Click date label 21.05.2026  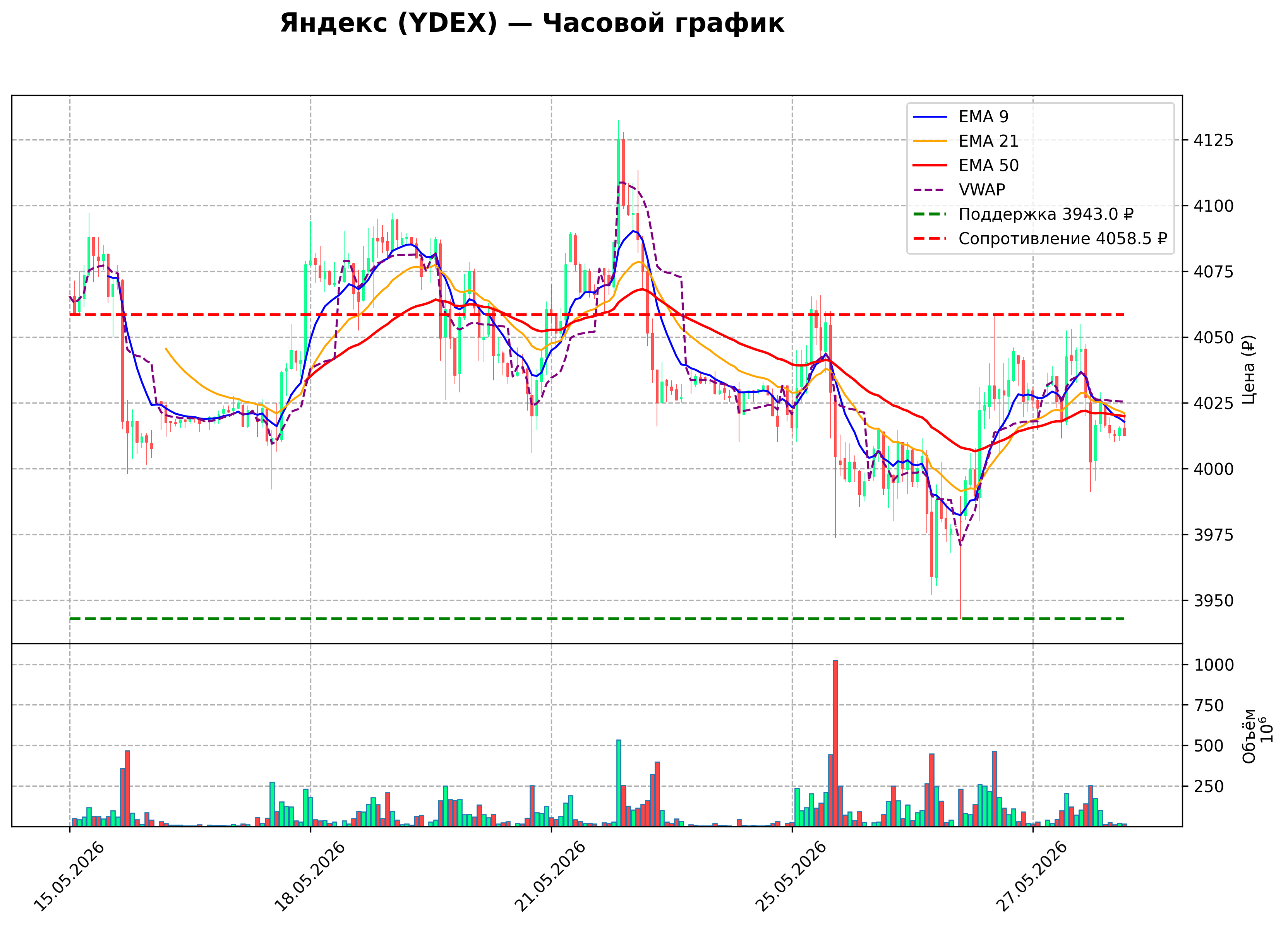pyautogui.click(x=551, y=876)
